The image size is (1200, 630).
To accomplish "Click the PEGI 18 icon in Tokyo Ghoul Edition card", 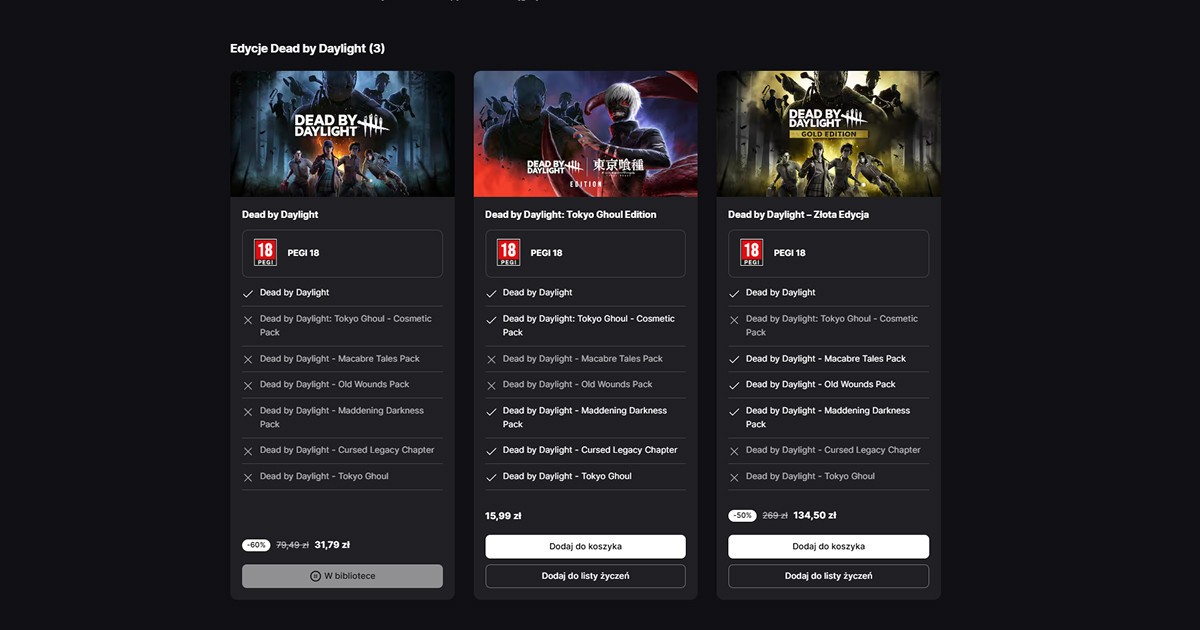I will 508,253.
